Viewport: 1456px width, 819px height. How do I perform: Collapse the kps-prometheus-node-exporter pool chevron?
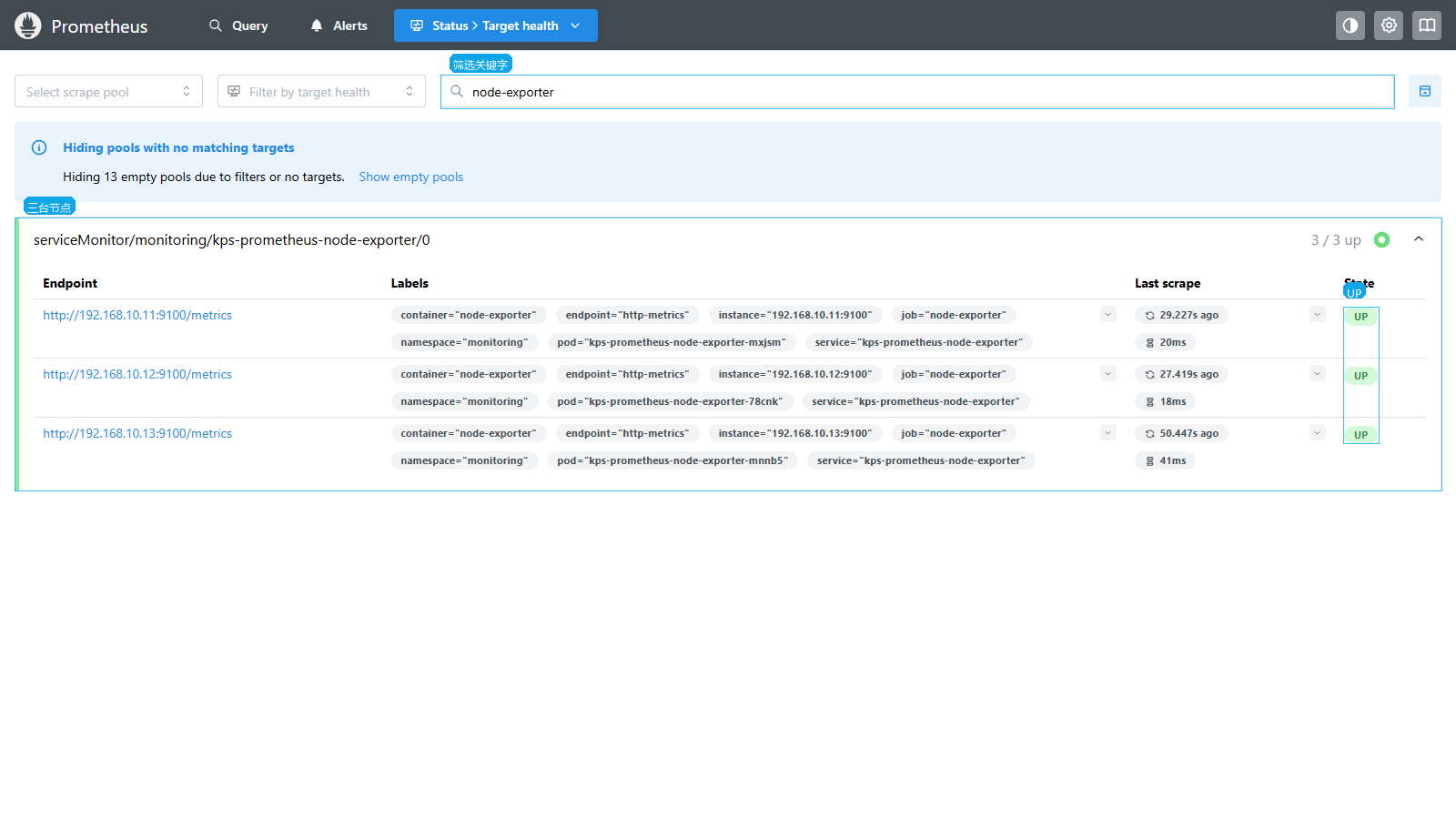click(x=1419, y=239)
